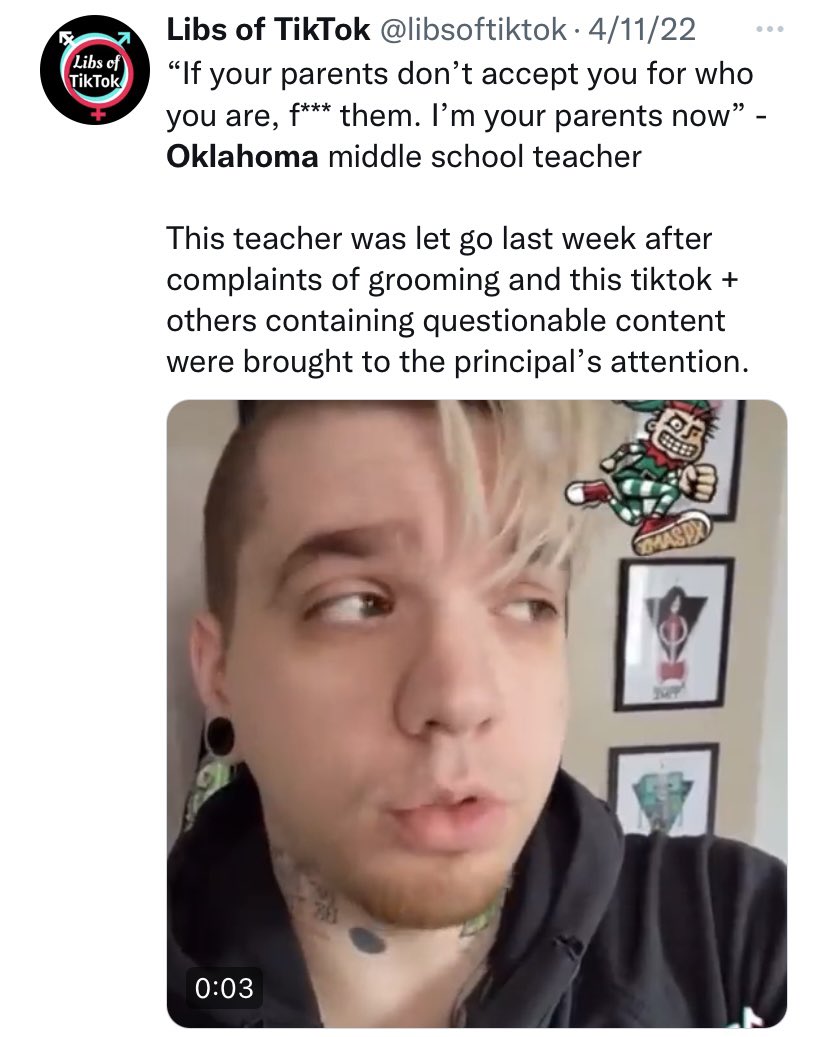Click the Libs of TikTok display name
The height and width of the screenshot is (1037, 828).
(268, 30)
